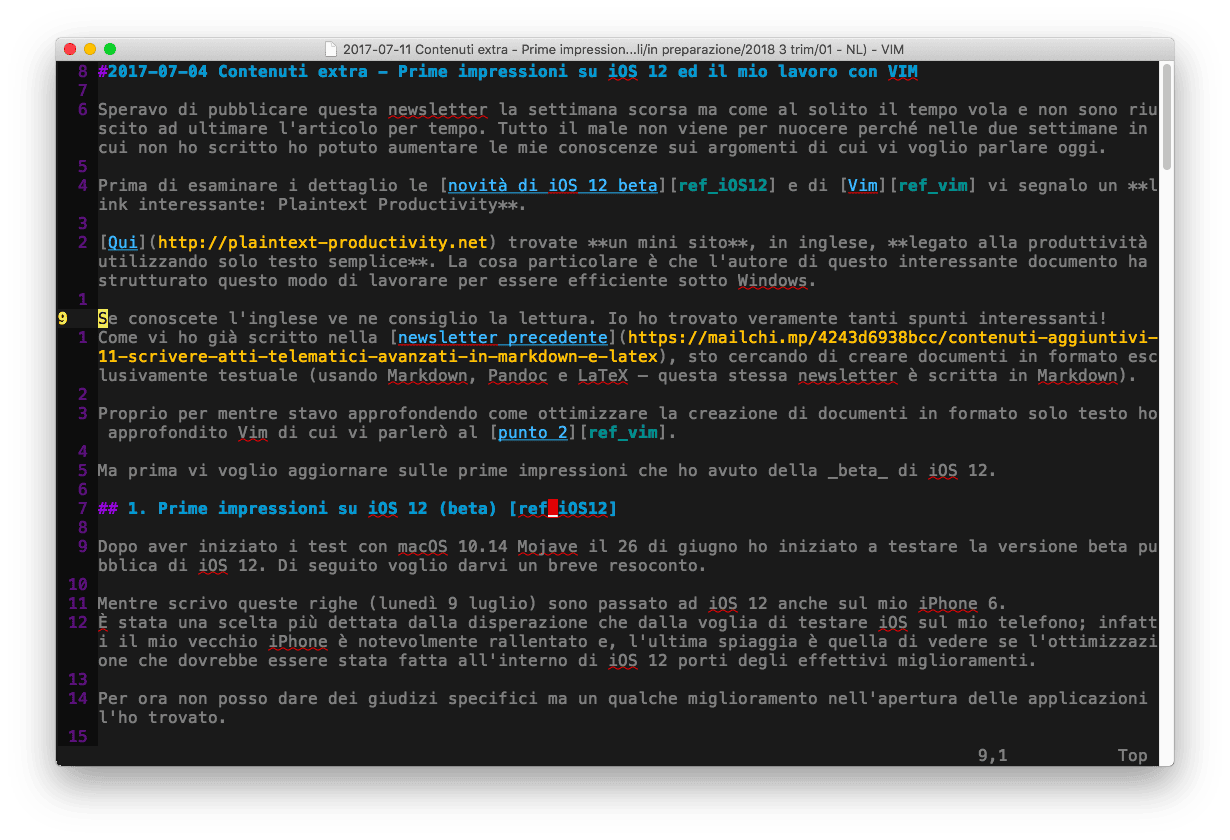
Task: Click the cursor position '9,1' in the status line
Action: tap(993, 756)
